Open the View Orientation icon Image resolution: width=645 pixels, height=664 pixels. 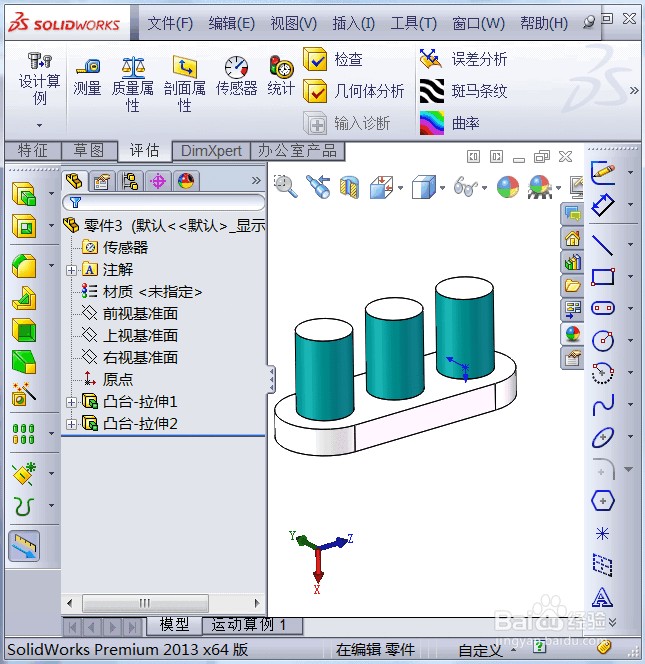point(381,187)
